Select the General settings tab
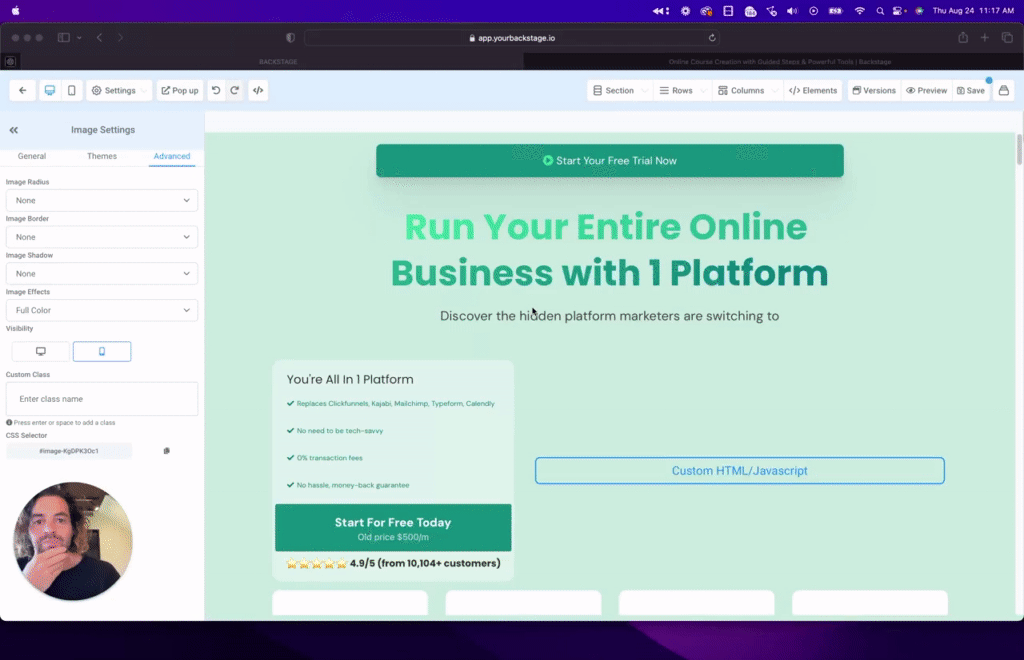This screenshot has height=660, width=1024. coord(31,156)
